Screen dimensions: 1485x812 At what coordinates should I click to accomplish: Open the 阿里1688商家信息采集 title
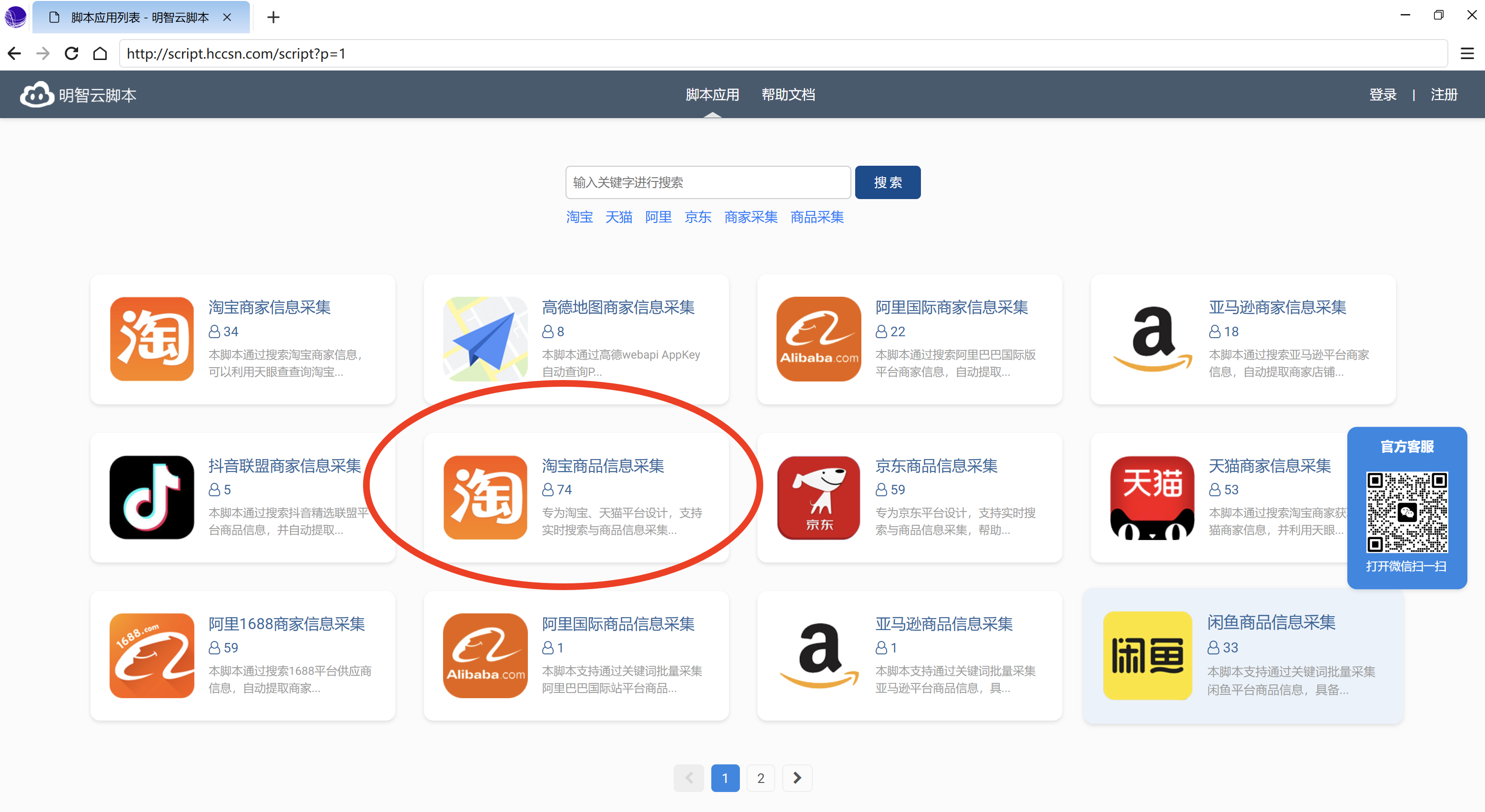286,623
